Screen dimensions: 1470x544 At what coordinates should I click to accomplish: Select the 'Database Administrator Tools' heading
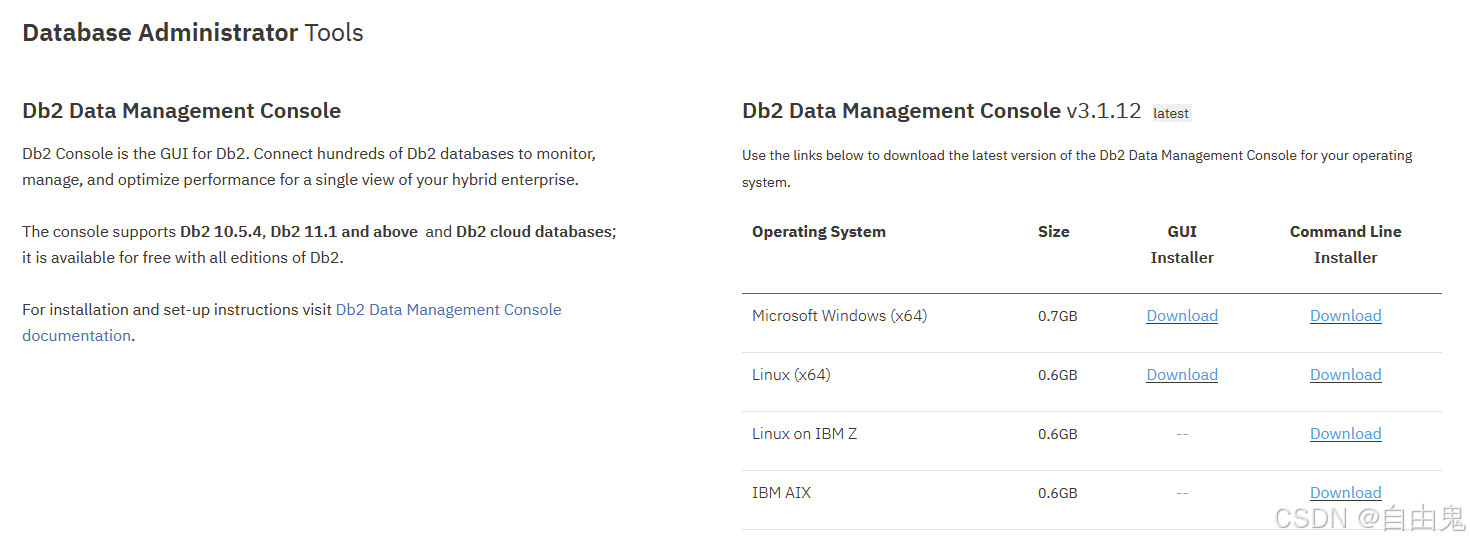193,33
